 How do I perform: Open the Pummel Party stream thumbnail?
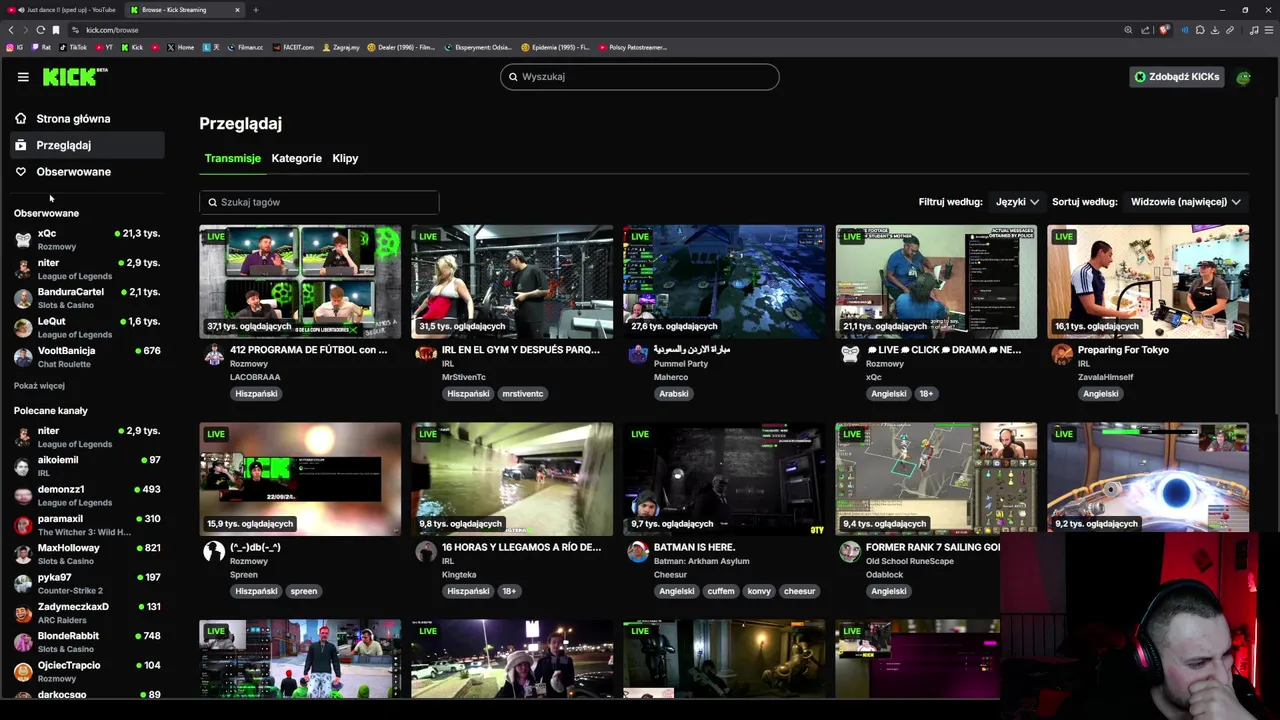(724, 282)
